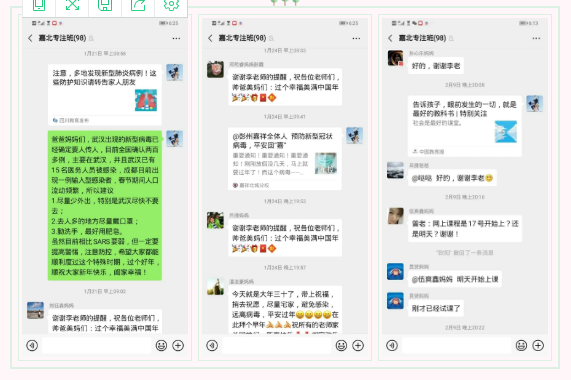Click sender avatar beside the green message

(x=174, y=139)
